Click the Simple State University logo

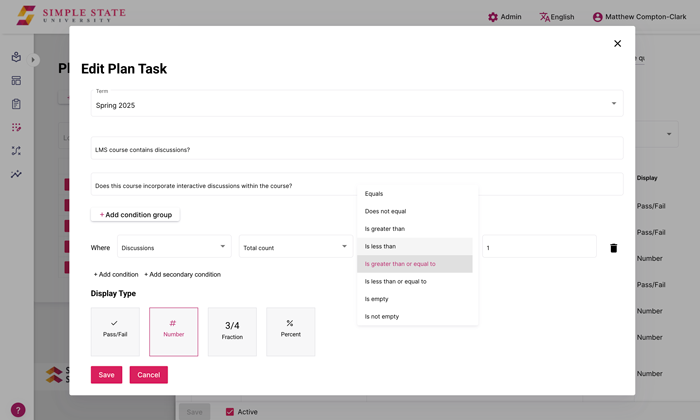(x=71, y=15)
